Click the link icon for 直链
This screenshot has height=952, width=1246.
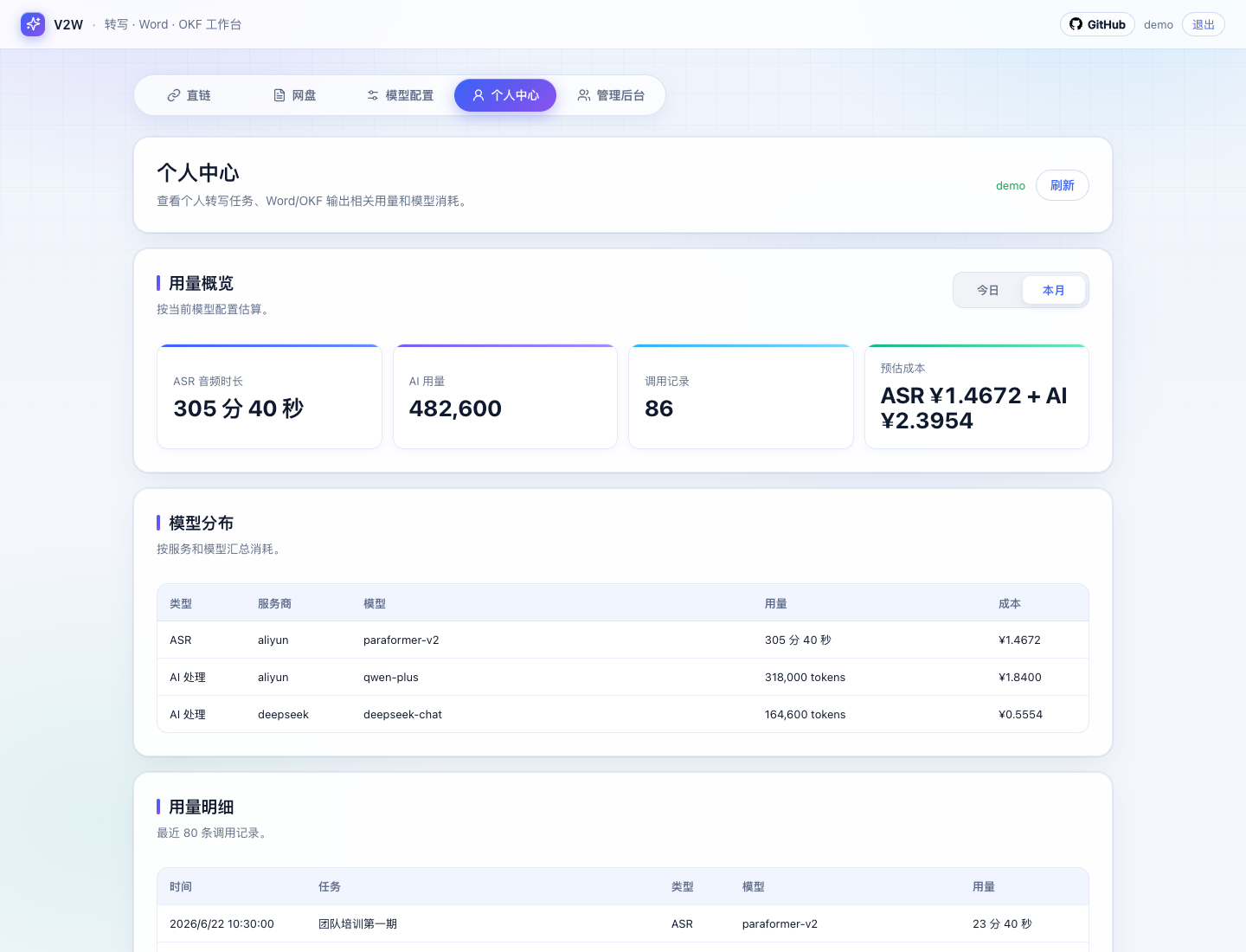[x=174, y=95]
